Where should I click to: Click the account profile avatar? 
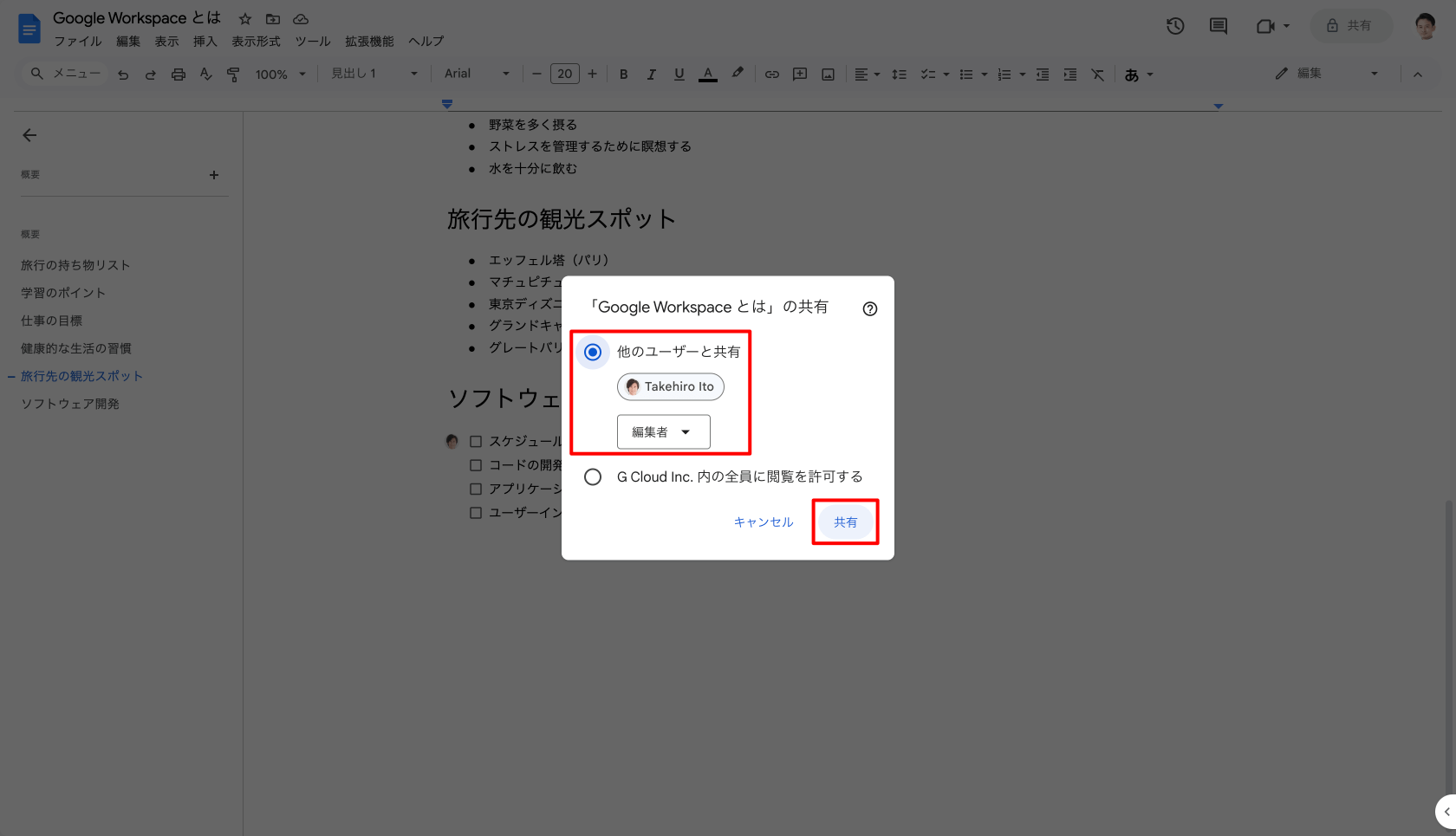[x=1426, y=26]
